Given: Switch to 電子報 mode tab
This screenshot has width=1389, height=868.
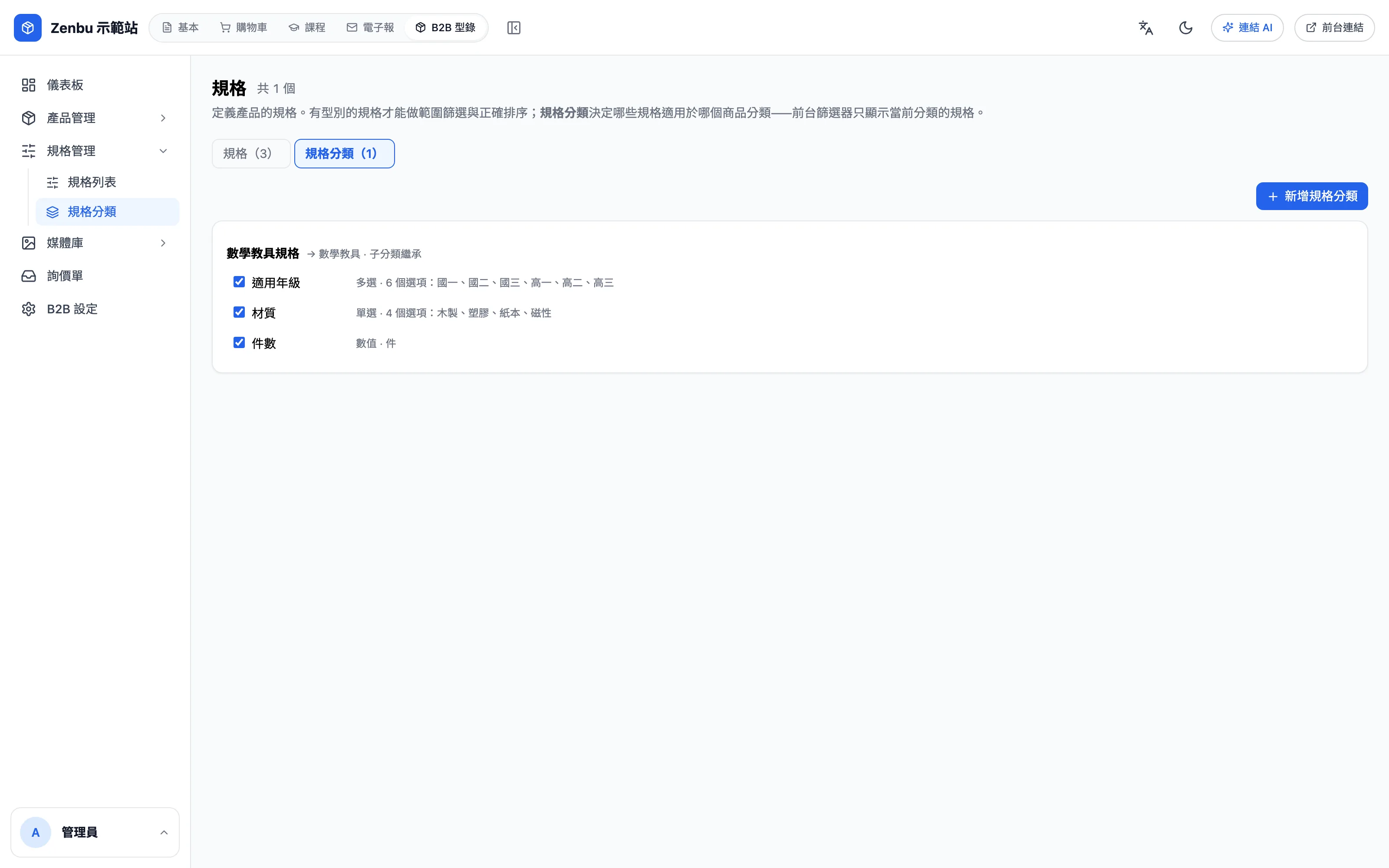Looking at the screenshot, I should pyautogui.click(x=370, y=27).
